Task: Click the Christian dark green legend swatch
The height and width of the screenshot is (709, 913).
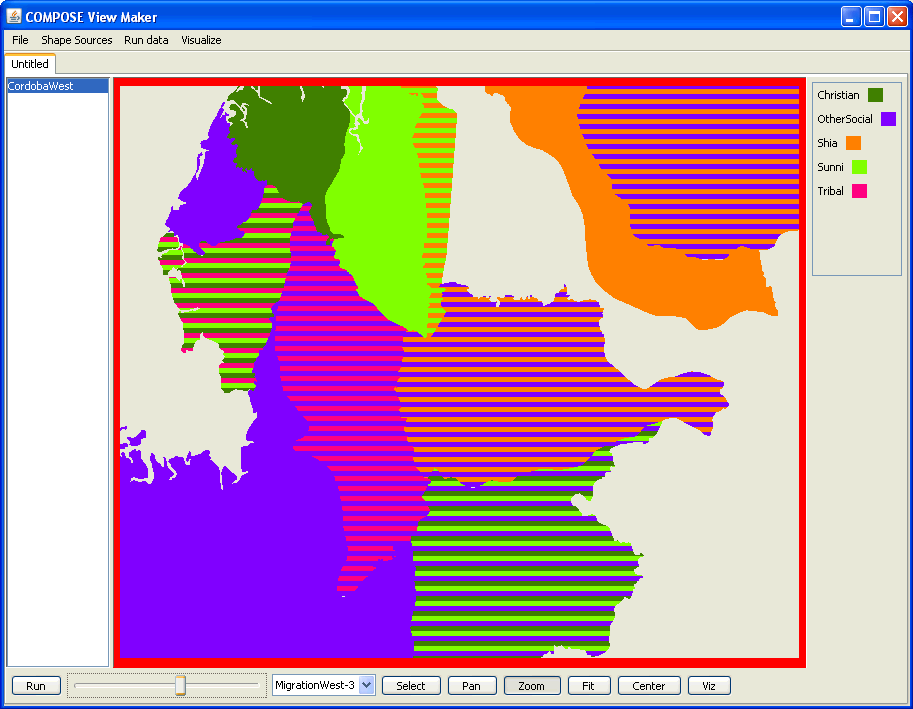Action: (x=875, y=95)
